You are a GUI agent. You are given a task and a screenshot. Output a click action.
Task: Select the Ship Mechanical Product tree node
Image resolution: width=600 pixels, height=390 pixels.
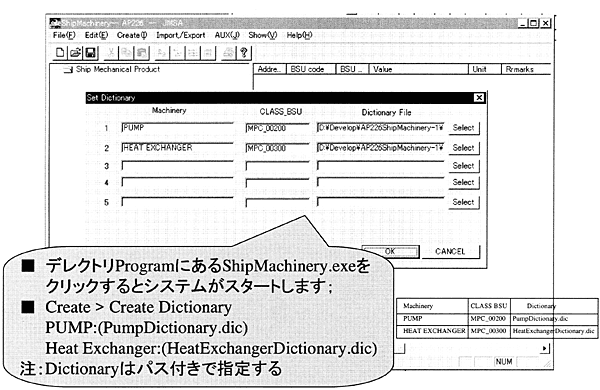pos(118,69)
